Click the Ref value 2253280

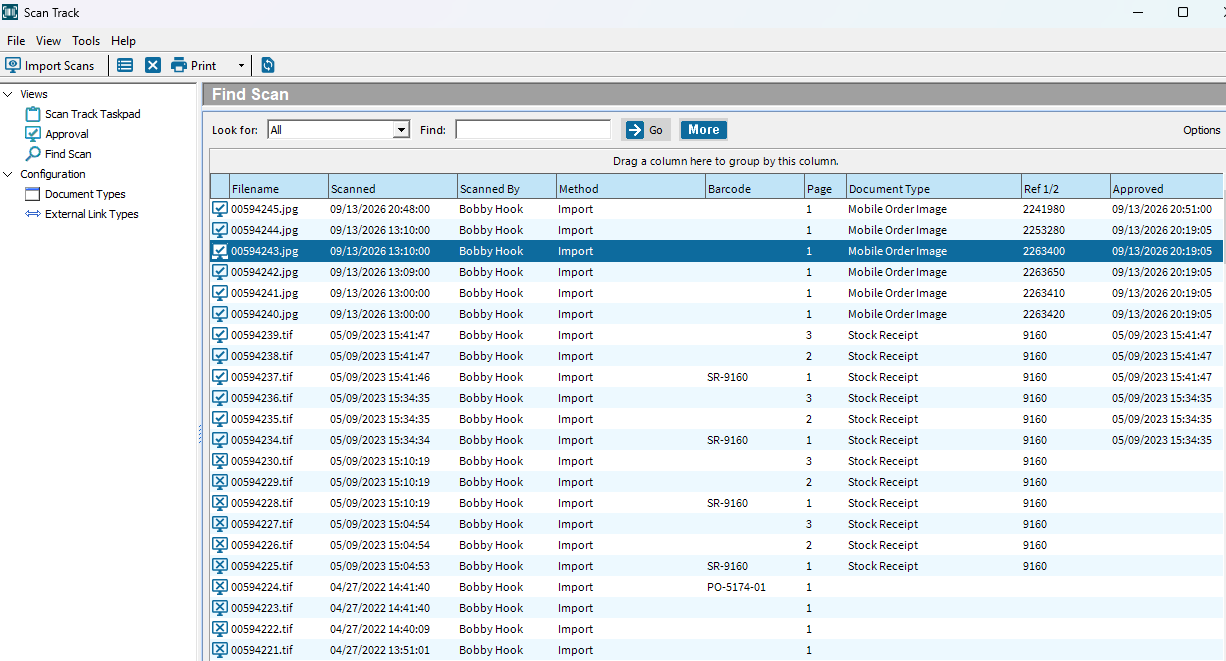pyautogui.click(x=1044, y=230)
